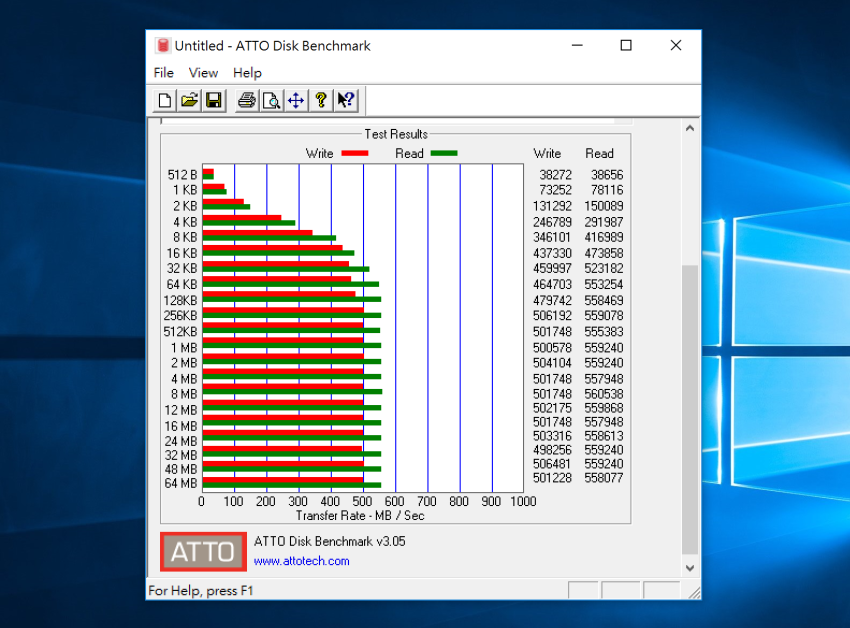Visit the www.attotech.com link
Image resolution: width=850 pixels, height=628 pixels.
[x=301, y=561]
